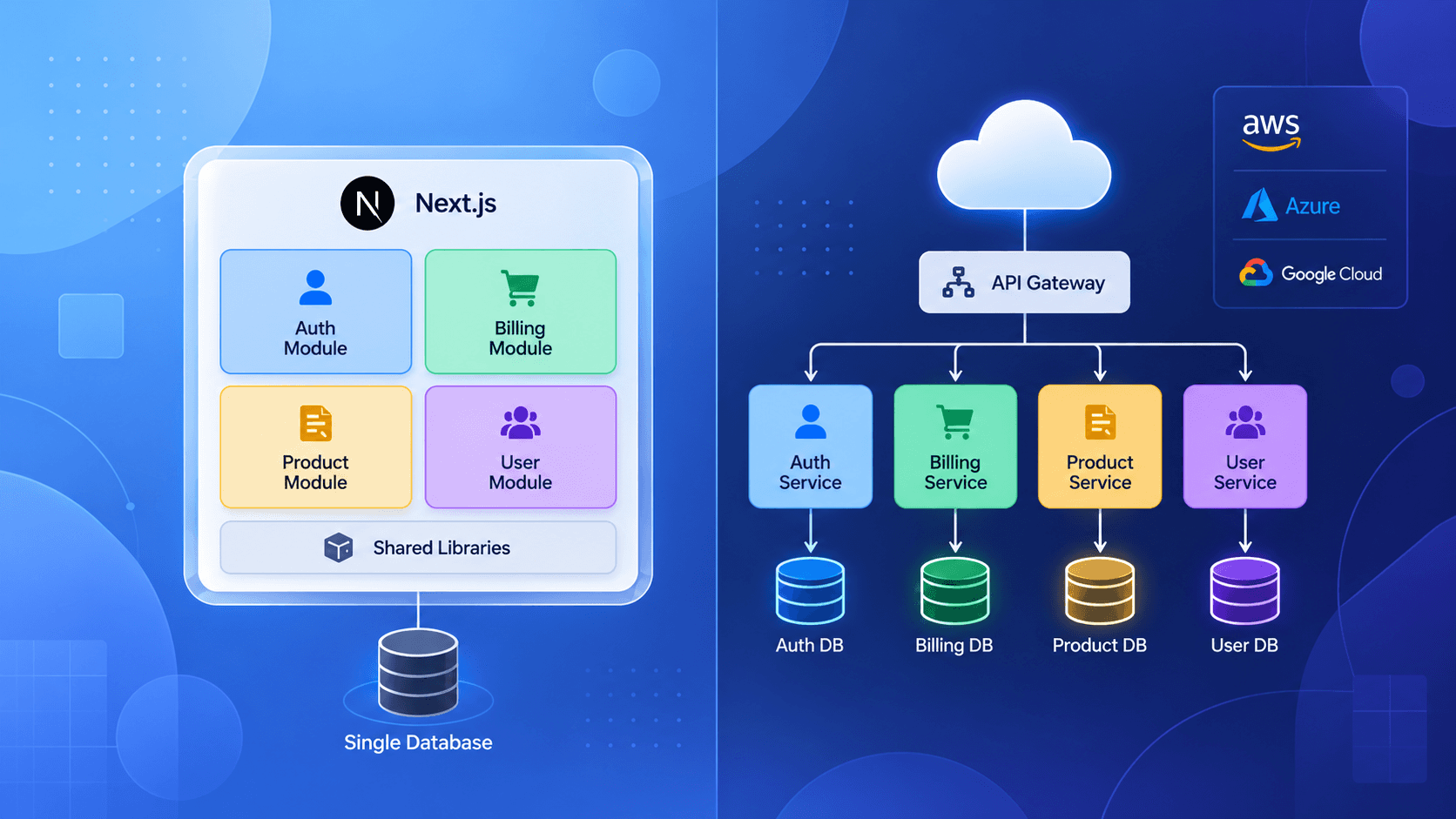Click the API Gateway network icon
The height and width of the screenshot is (819, 1456).
tap(959, 282)
